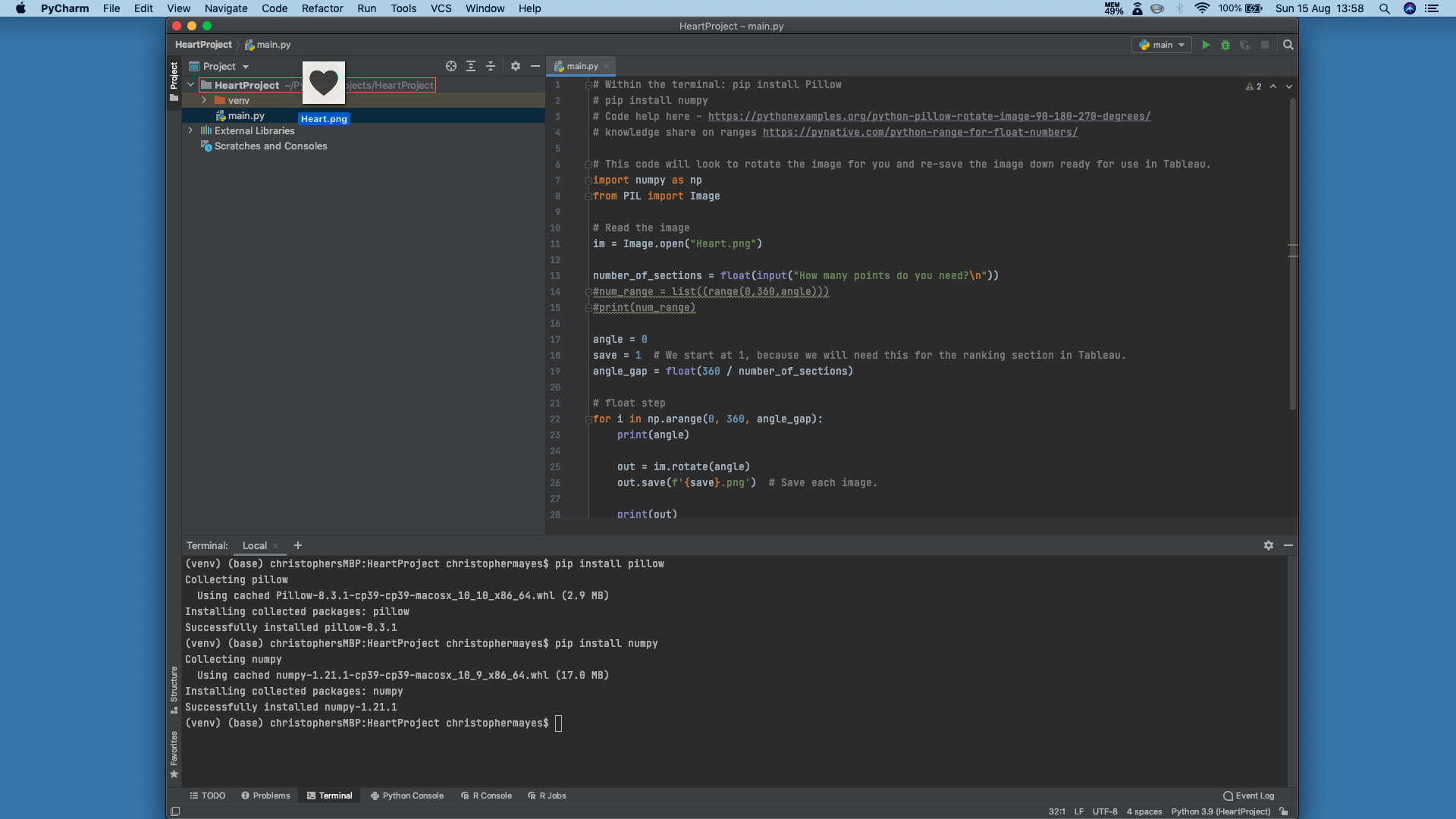This screenshot has height=819, width=1456.
Task: Start debugging with the bug icon
Action: point(1225,45)
